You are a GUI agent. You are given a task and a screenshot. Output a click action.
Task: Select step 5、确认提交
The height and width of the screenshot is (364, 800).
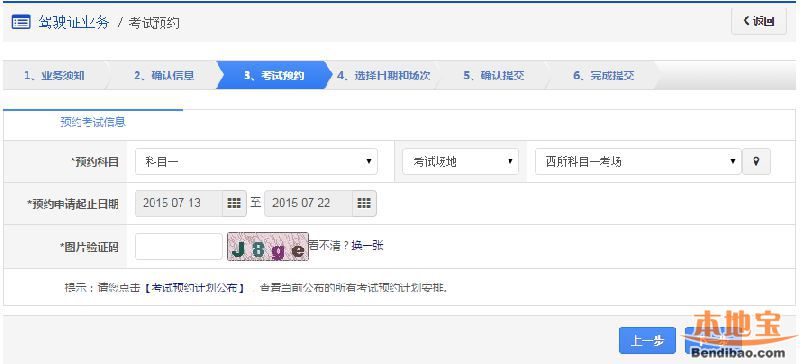(493, 76)
